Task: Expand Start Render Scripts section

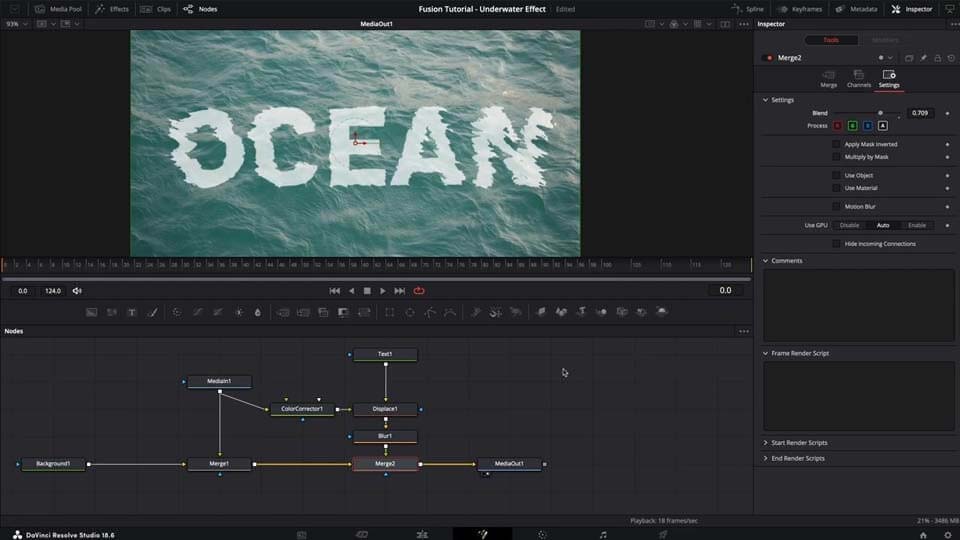Action: click(x=765, y=443)
